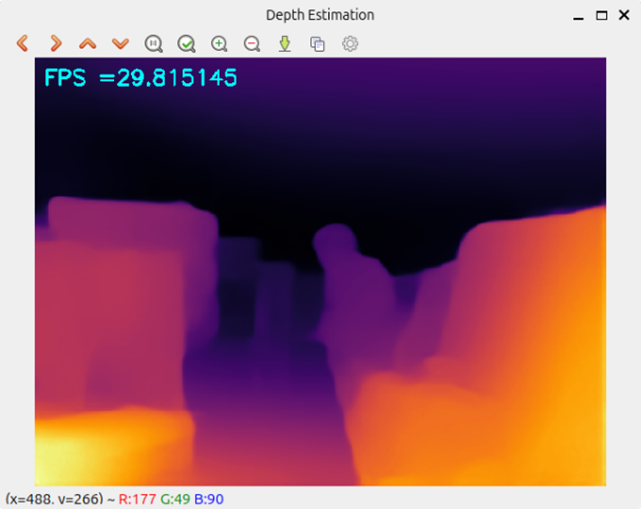Image resolution: width=641 pixels, height=509 pixels.
Task: Click the pixel coordinates in status bar
Action: [54, 499]
